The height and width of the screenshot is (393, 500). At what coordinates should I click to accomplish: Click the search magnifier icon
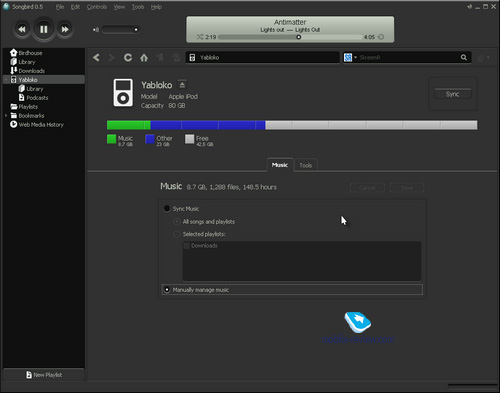[464, 57]
